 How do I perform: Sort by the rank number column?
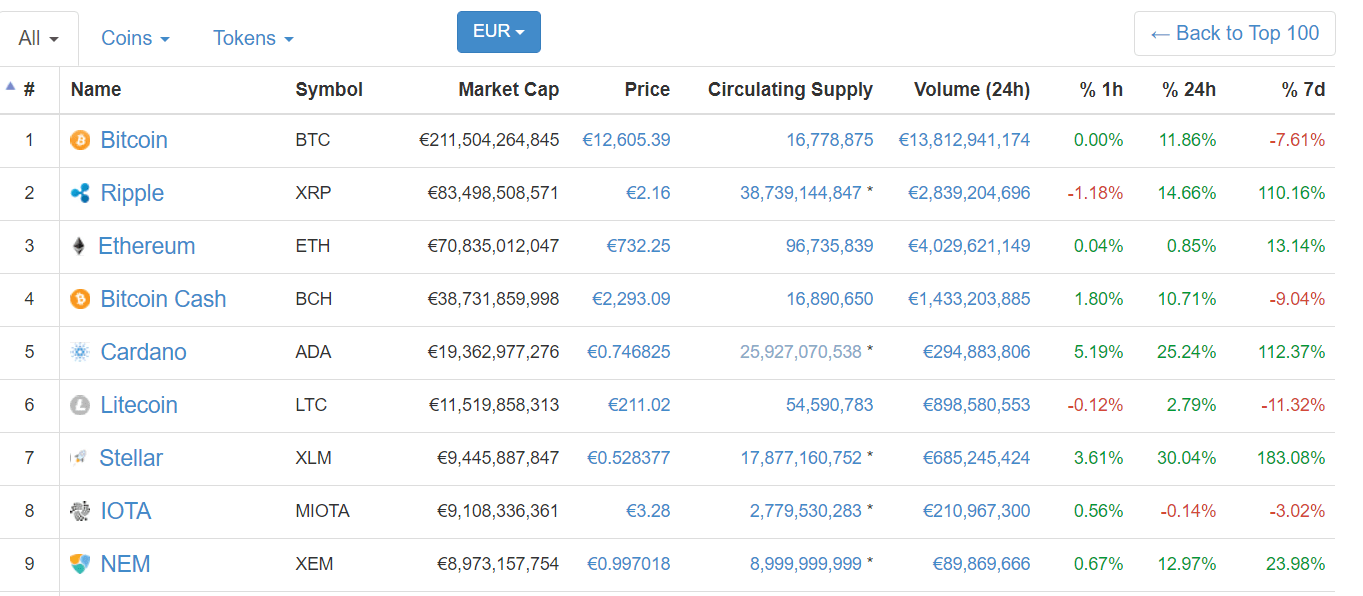point(29,90)
